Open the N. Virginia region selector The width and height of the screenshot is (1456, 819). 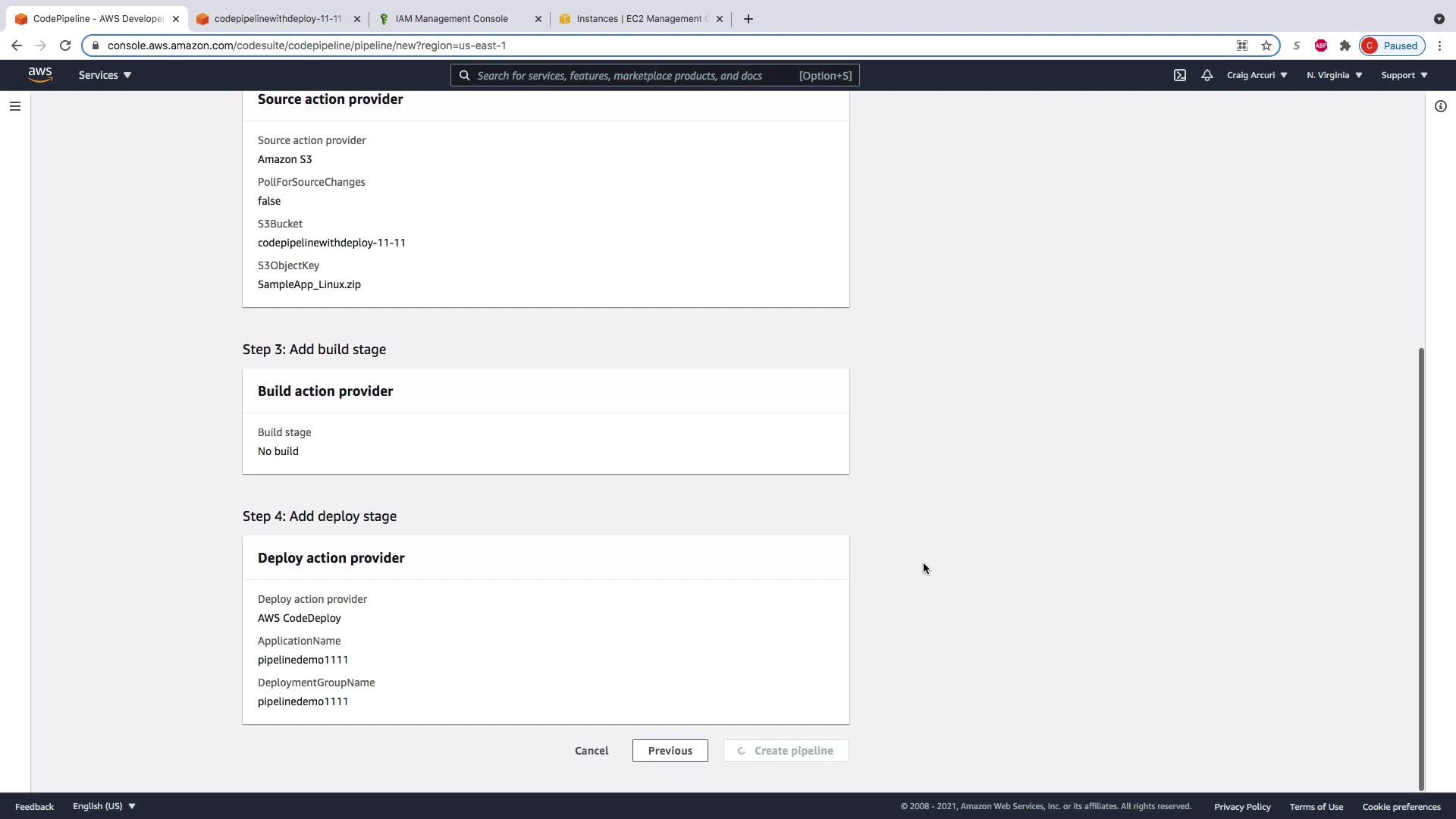click(1334, 75)
